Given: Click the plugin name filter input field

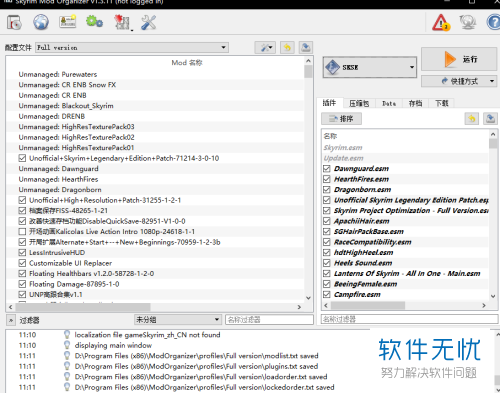Looking at the screenshot, I should [x=409, y=319].
